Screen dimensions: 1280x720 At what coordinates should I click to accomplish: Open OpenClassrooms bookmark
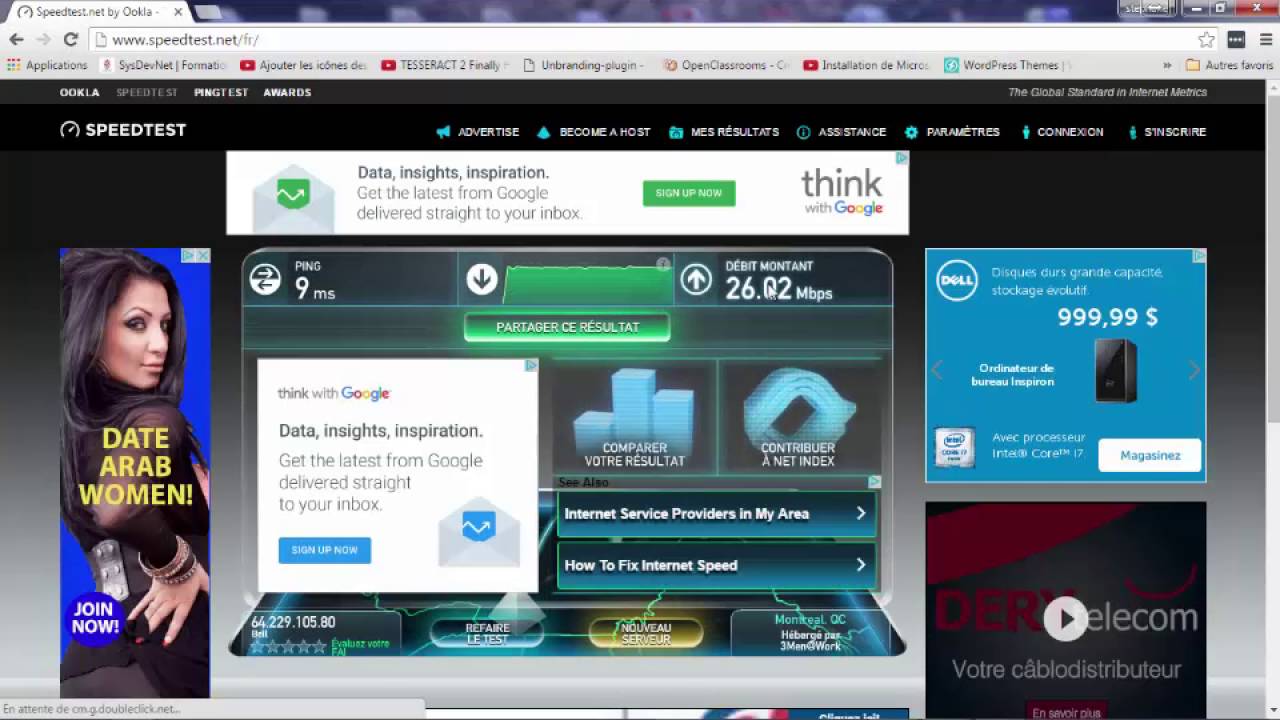[727, 65]
